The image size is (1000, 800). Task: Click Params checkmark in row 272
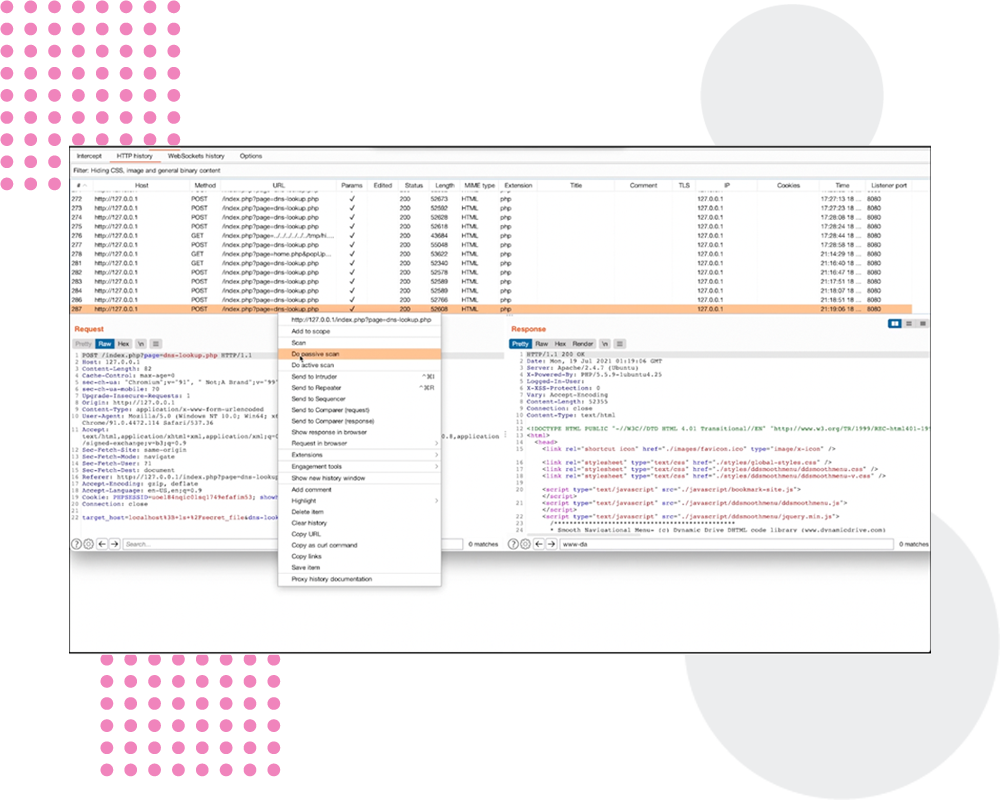click(x=352, y=199)
